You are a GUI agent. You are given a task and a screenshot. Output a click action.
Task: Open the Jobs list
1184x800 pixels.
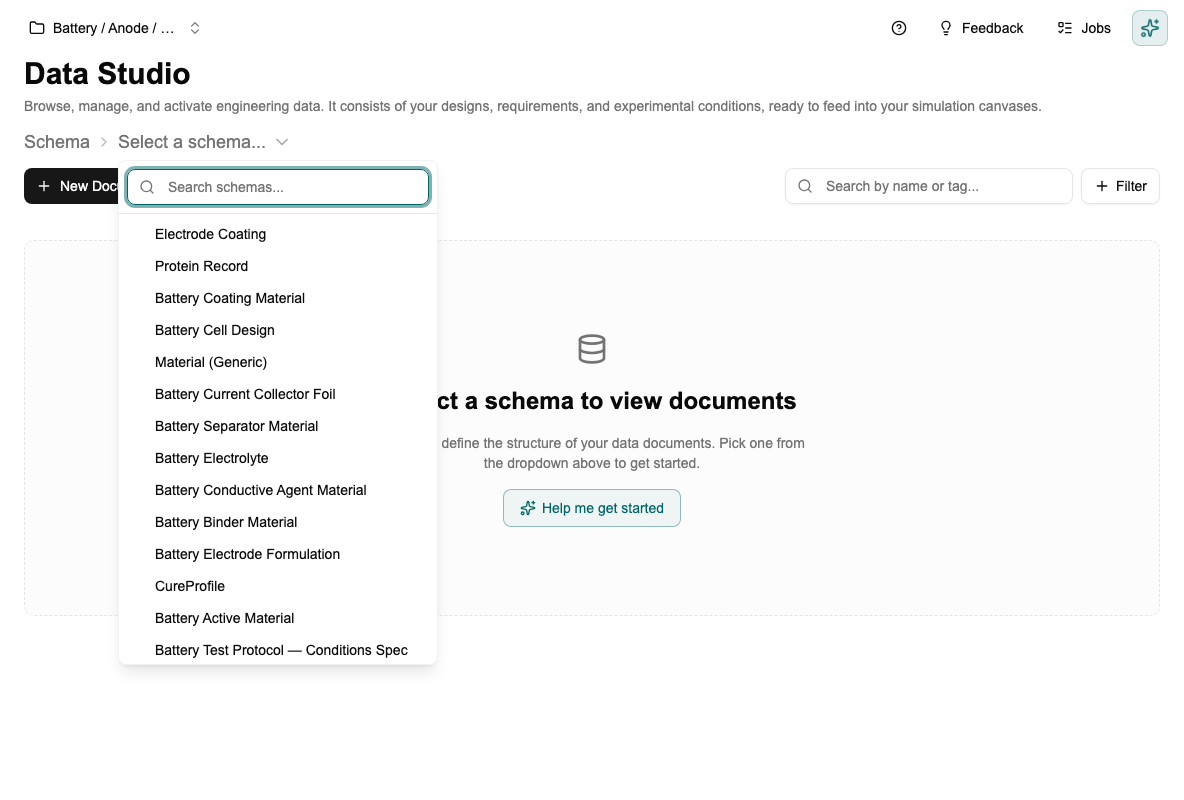1084,28
